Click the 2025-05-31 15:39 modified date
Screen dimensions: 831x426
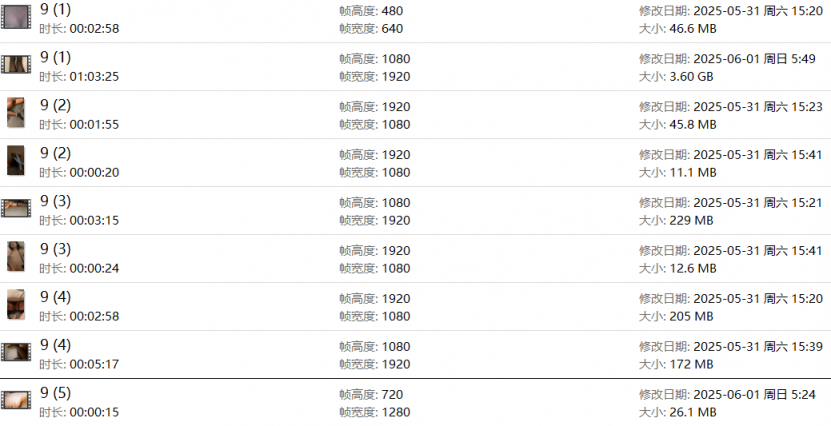pyautogui.click(x=734, y=346)
